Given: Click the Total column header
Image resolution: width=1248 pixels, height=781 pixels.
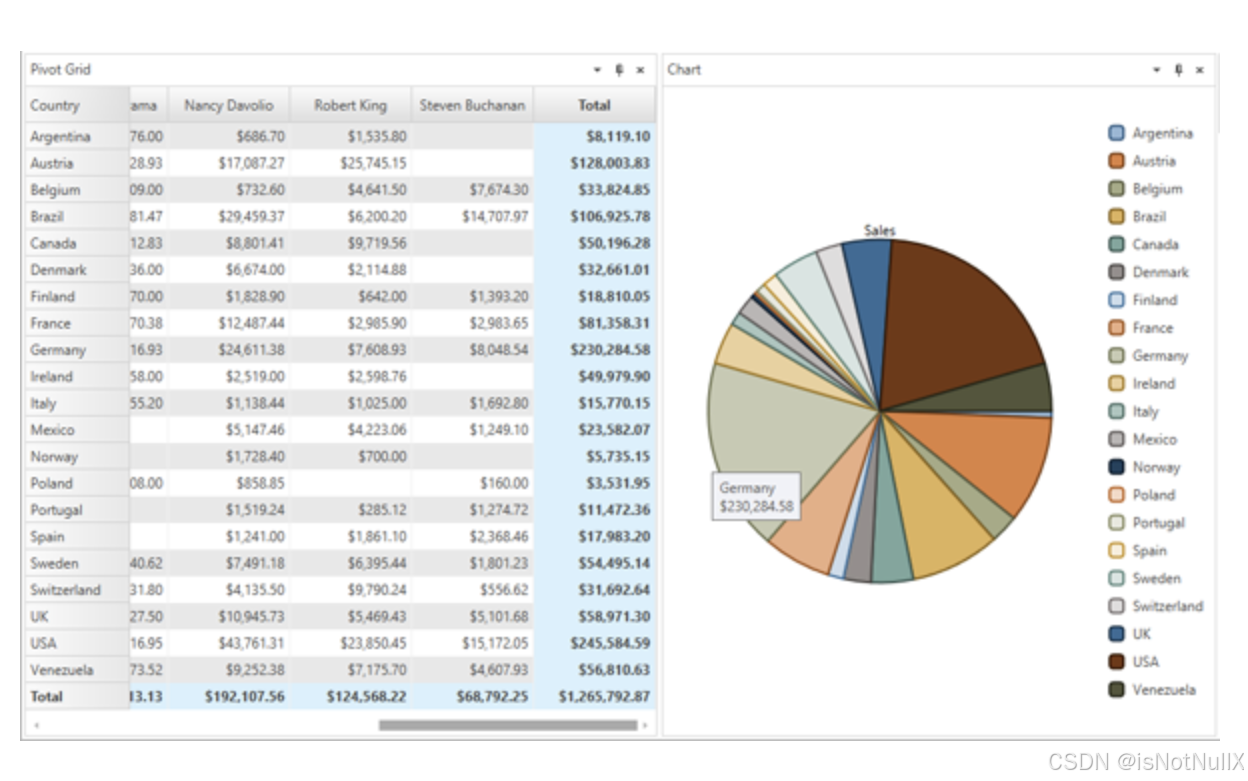Looking at the screenshot, I should 595,105.
